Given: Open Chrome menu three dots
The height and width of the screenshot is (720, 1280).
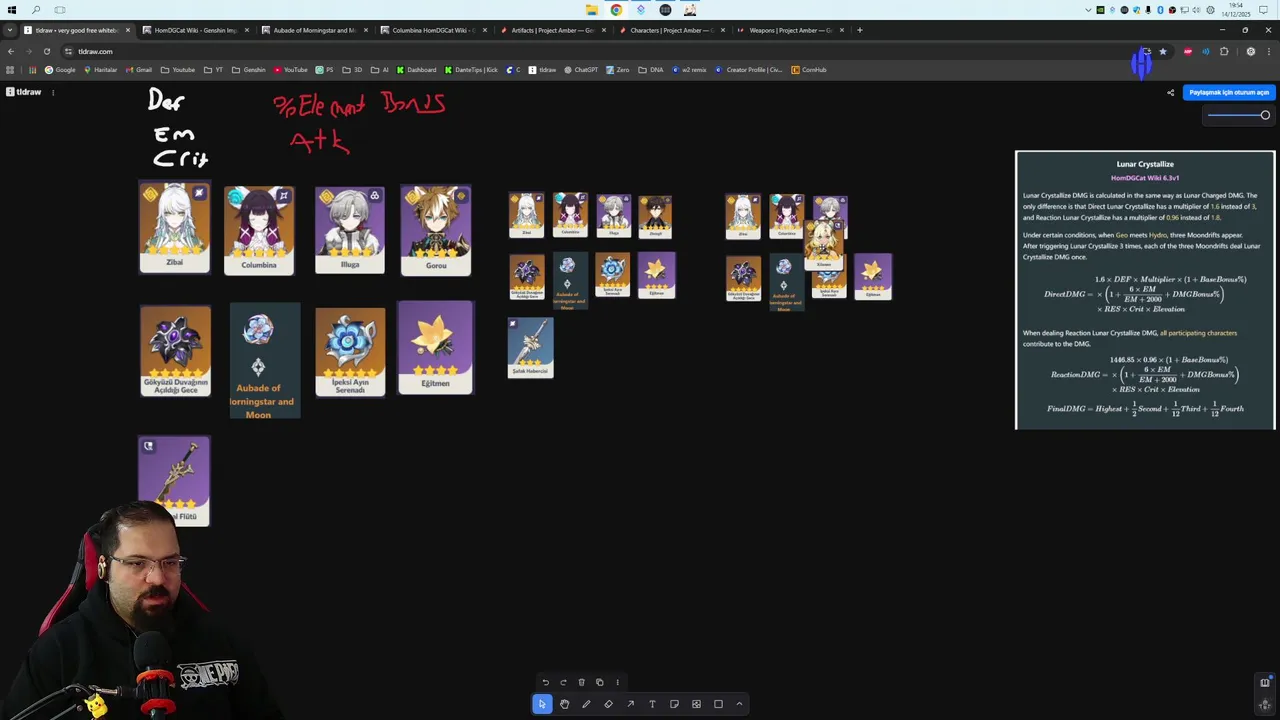Looking at the screenshot, I should pos(1269,51).
